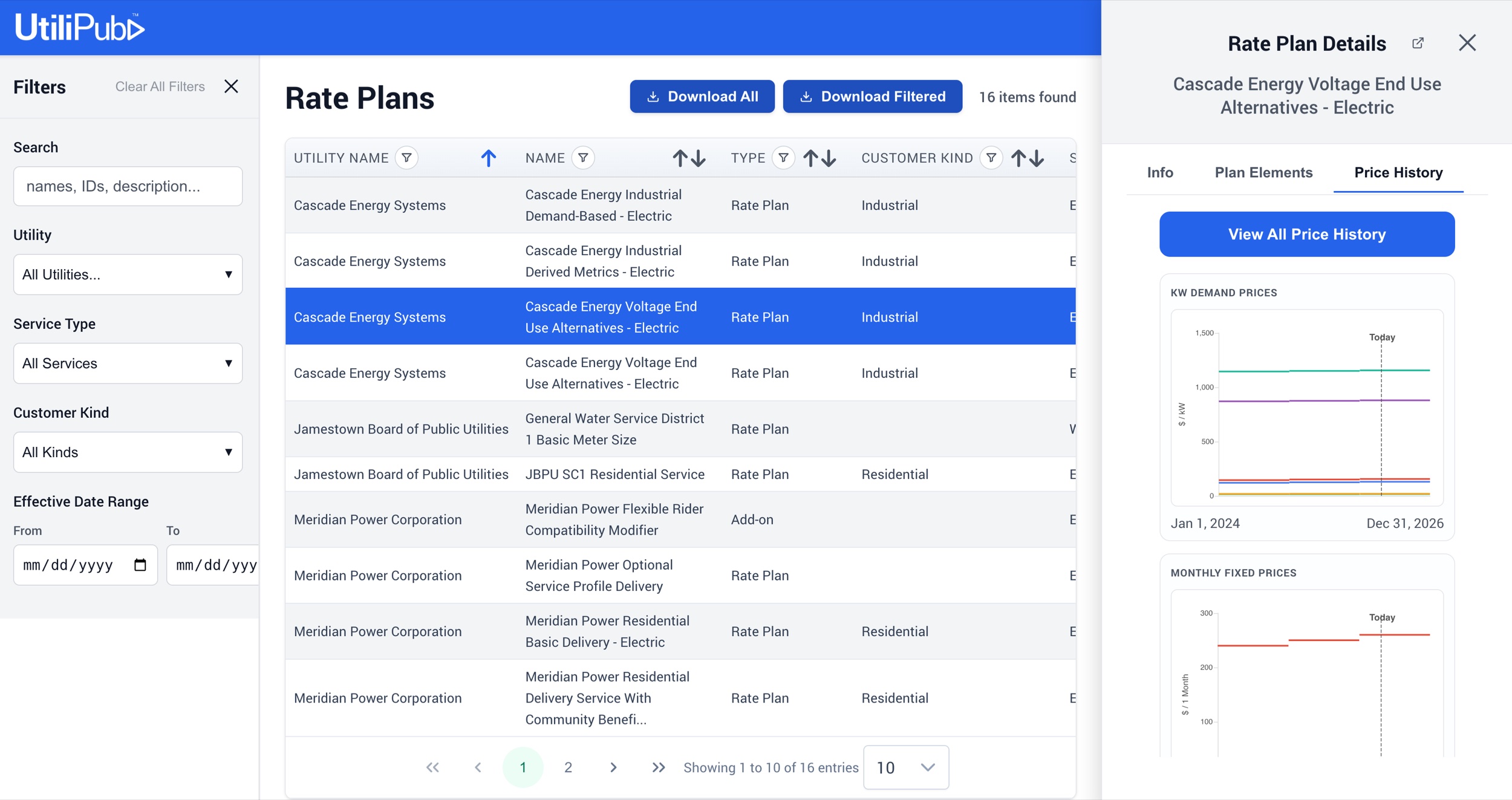Click the Download Filtered button
Screen dimensions: 1512x800
(872, 96)
